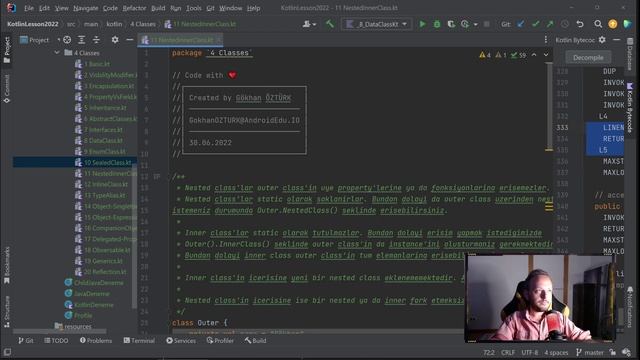
Task: Toggle the Project side tool window
Action: click(x=7, y=50)
